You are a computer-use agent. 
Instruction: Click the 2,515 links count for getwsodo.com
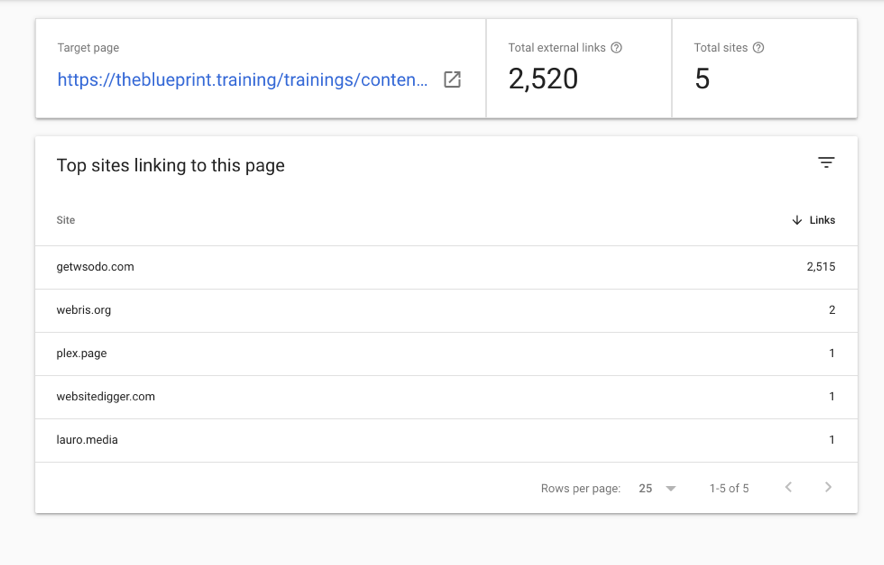pos(821,267)
